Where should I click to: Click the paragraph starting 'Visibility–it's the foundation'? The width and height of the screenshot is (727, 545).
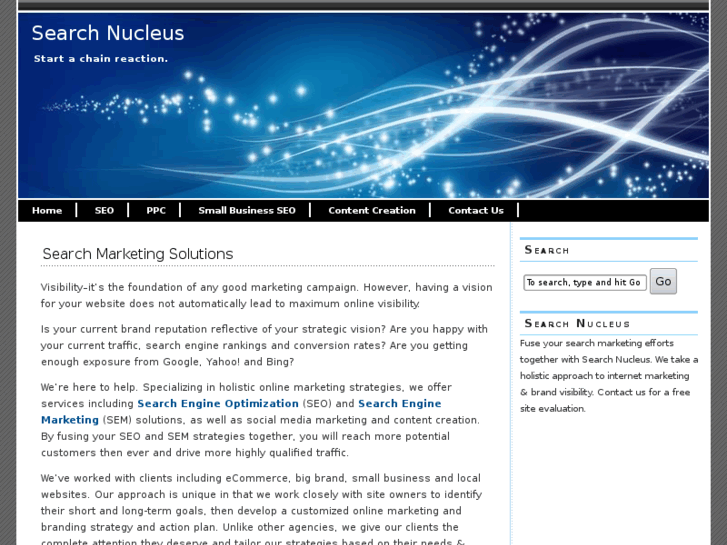point(267,295)
